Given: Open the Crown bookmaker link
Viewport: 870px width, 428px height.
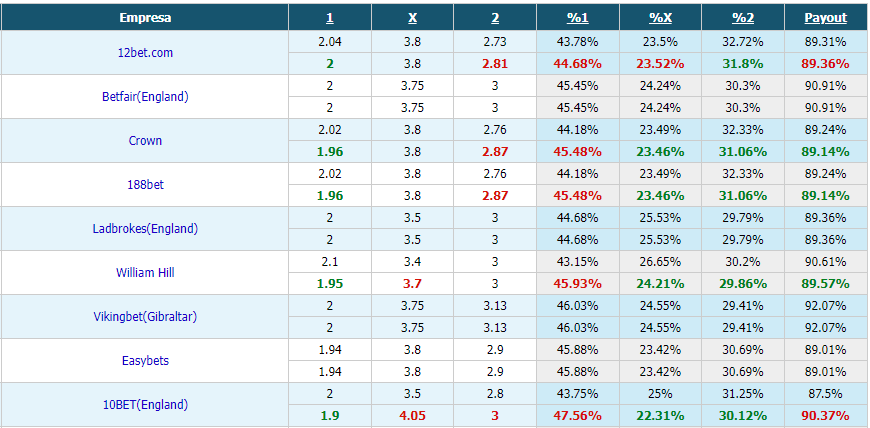Looking at the screenshot, I should click(x=145, y=140).
